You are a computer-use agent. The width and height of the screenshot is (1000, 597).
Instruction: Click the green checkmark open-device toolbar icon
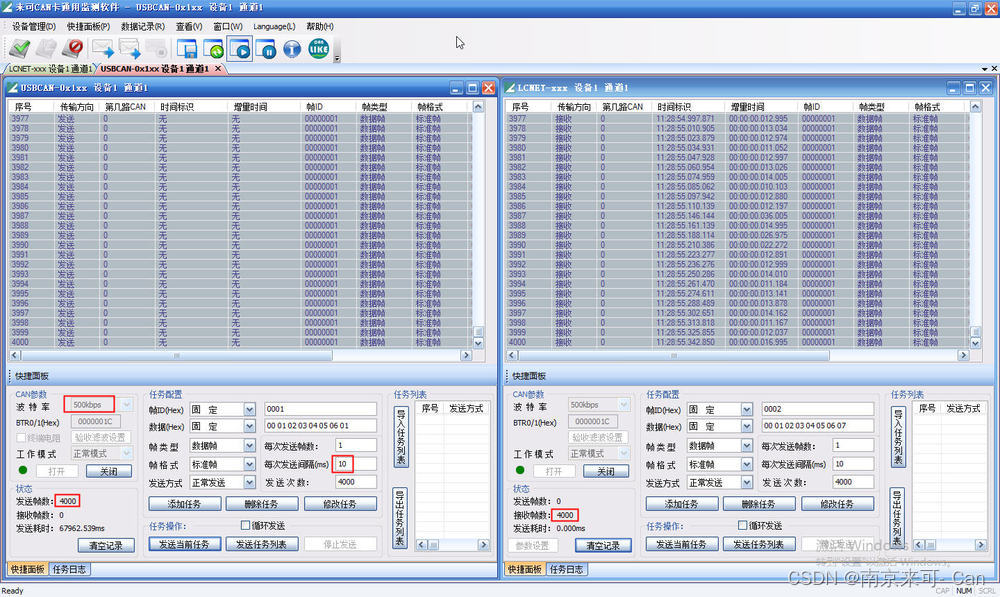pos(19,48)
